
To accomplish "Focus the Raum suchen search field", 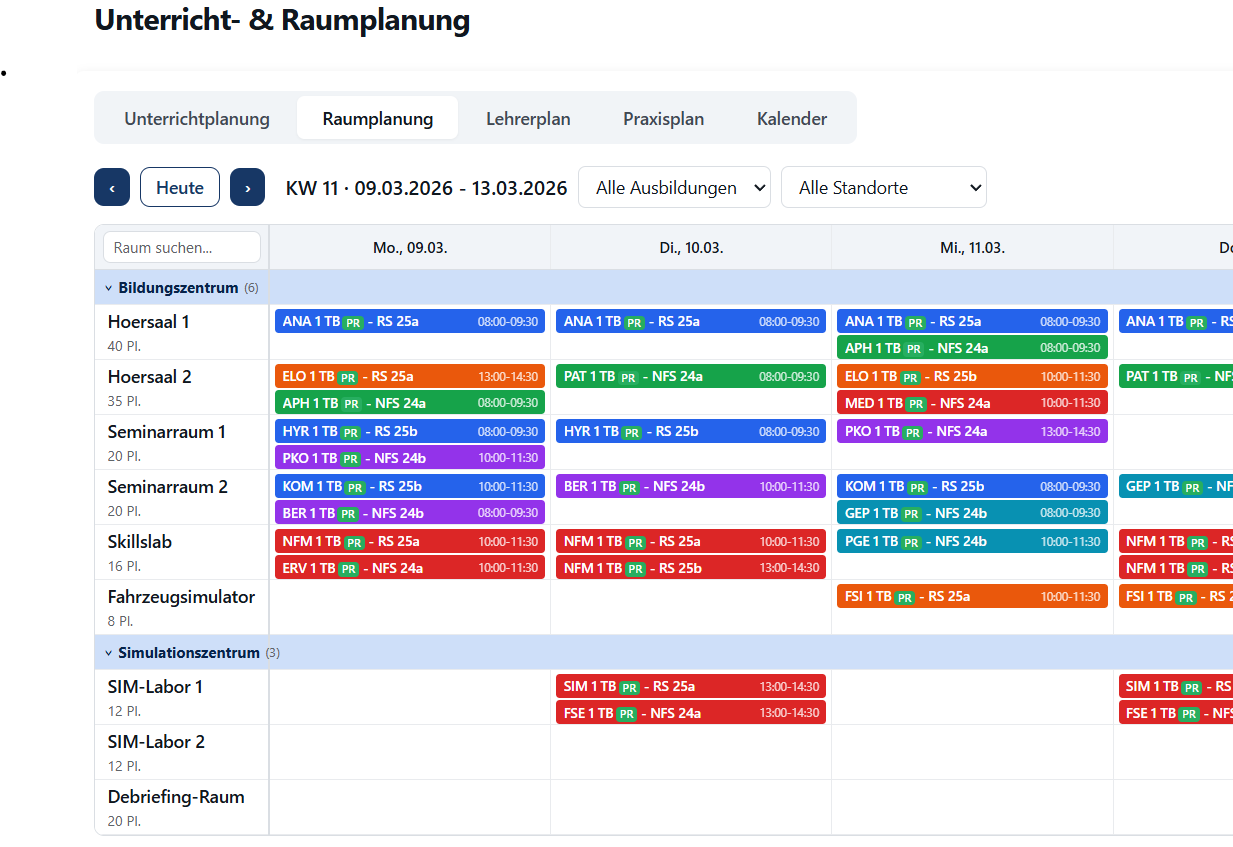I will 182,247.
